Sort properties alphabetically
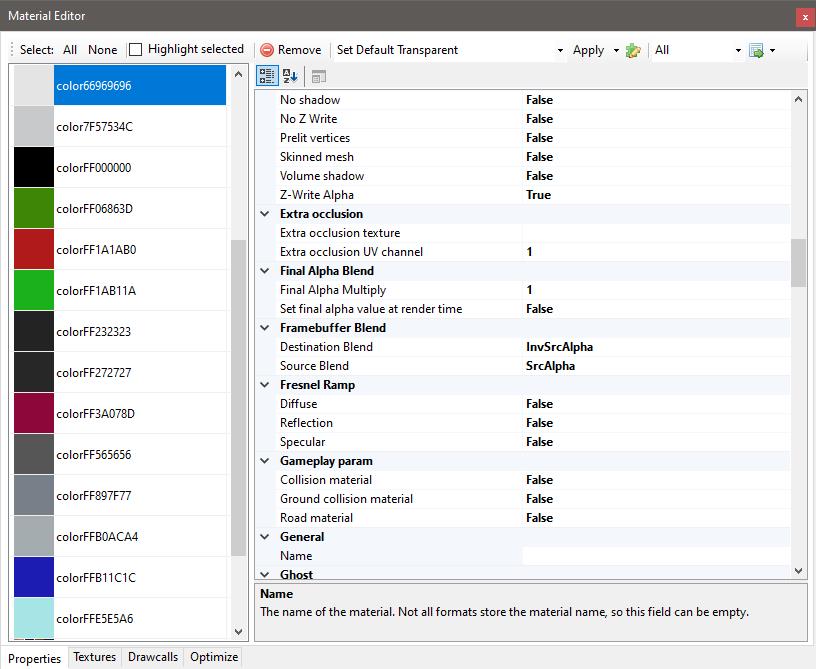 pyautogui.click(x=290, y=76)
